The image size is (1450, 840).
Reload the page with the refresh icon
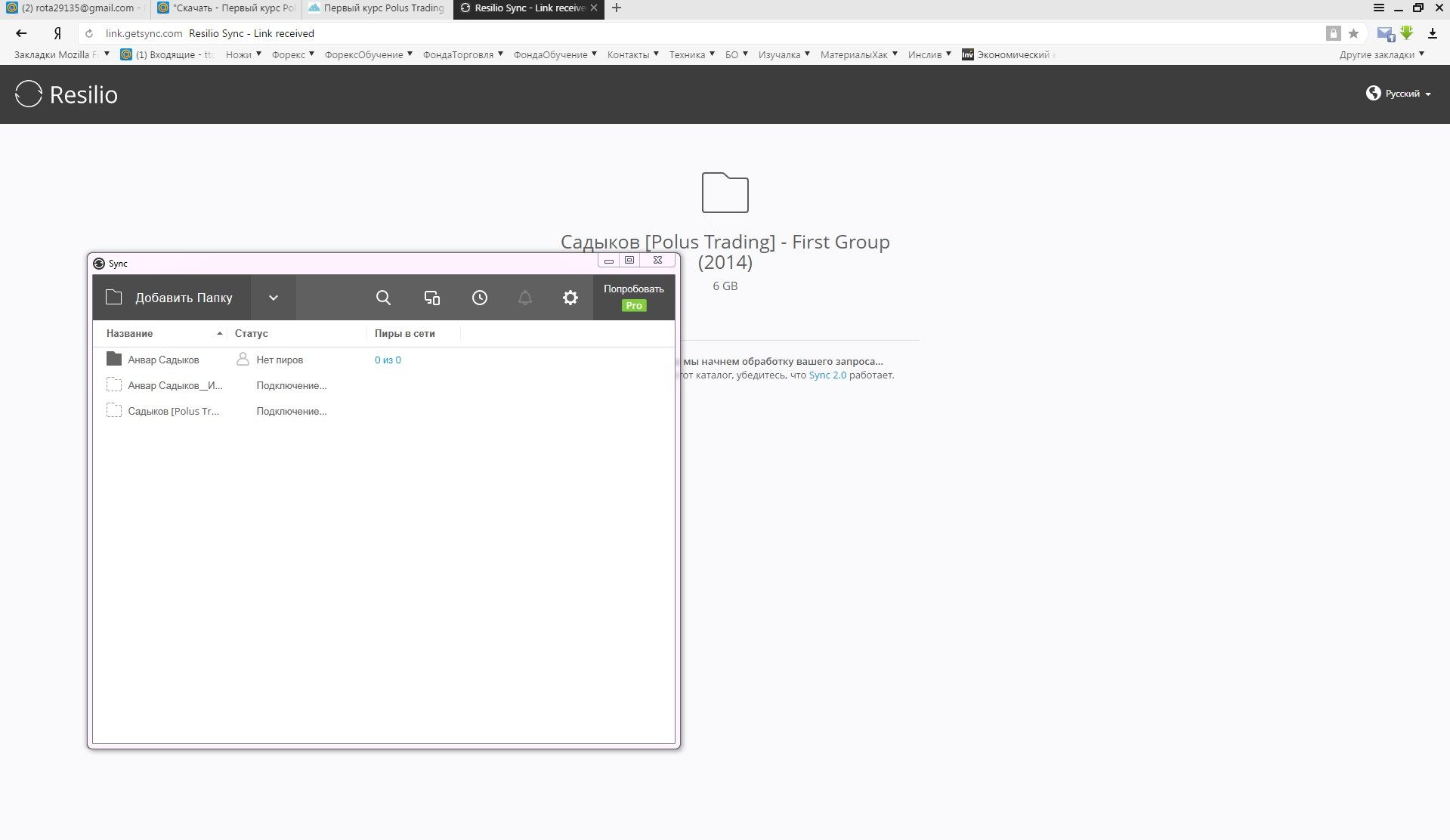pos(89,33)
